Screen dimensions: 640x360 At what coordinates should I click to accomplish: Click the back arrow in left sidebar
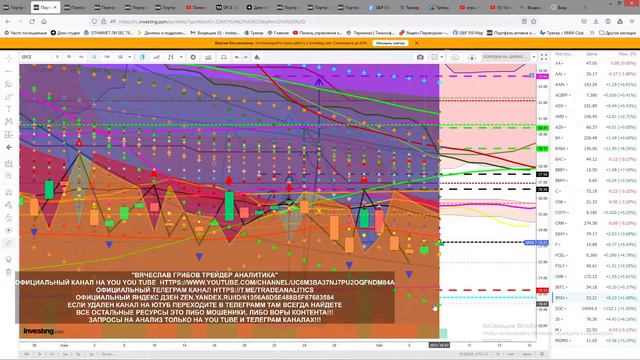(x=9, y=147)
